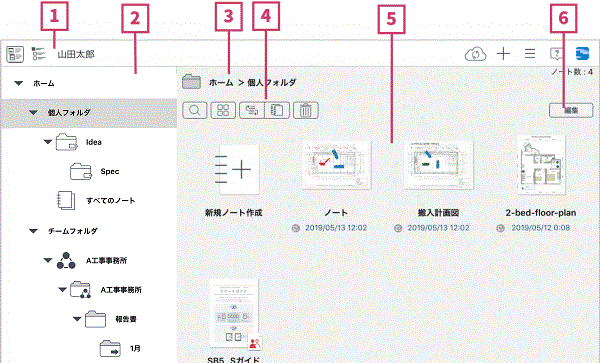Collapse the ホーム tree node
Image resolution: width=600 pixels, height=363 pixels.
(18, 83)
